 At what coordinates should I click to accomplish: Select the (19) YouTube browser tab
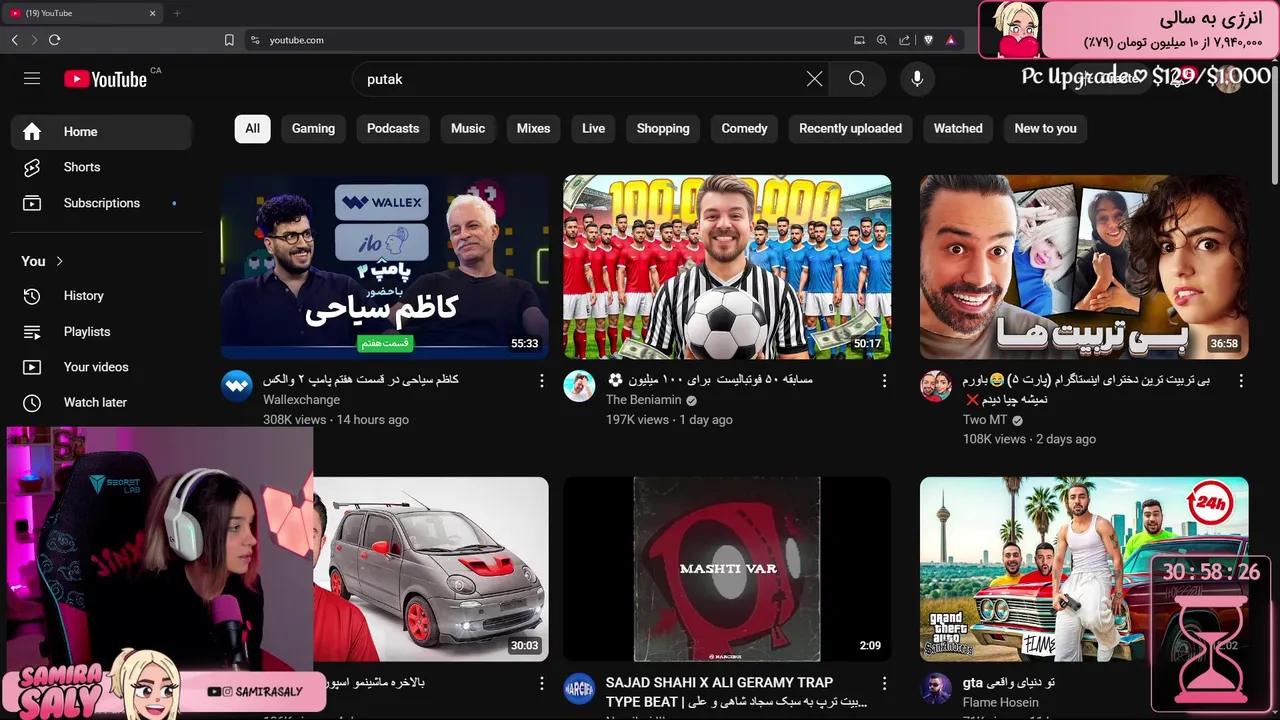82,13
